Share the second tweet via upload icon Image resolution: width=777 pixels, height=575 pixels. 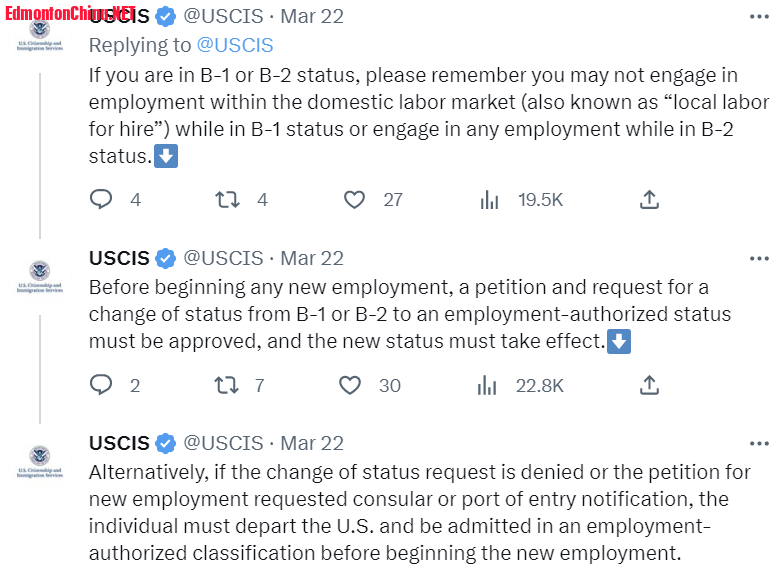(649, 385)
